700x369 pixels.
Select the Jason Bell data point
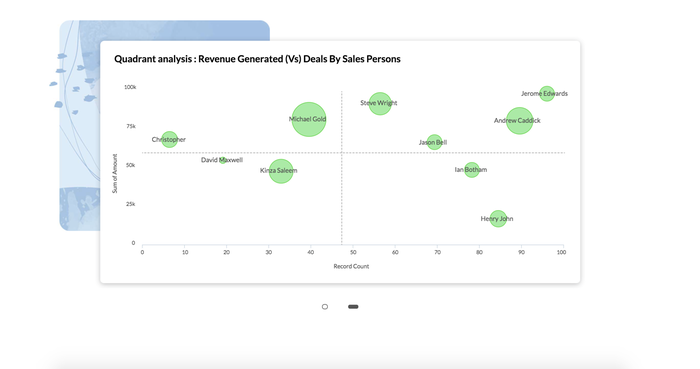coord(434,142)
